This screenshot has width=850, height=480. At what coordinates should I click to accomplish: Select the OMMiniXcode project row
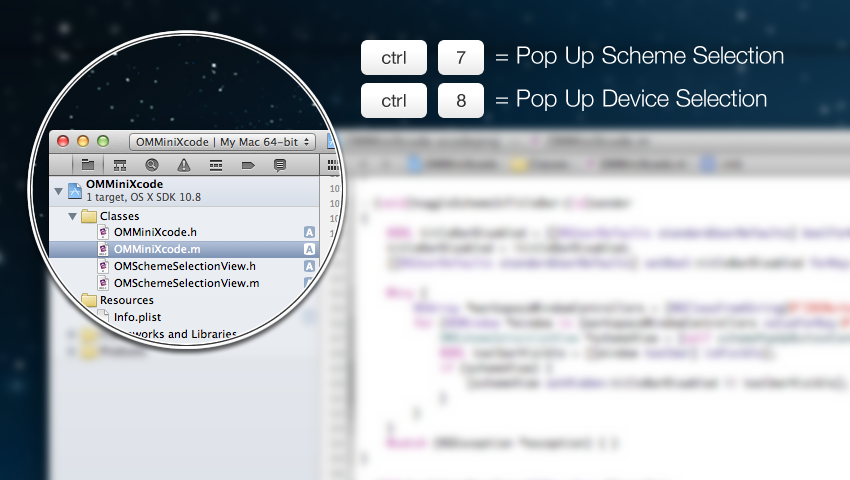coord(184,191)
